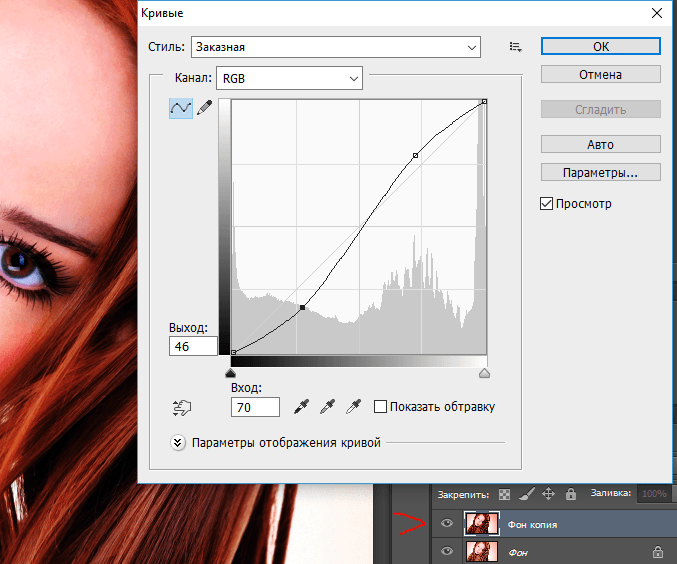
Task: Select the Фон layer name
Action: (518, 552)
